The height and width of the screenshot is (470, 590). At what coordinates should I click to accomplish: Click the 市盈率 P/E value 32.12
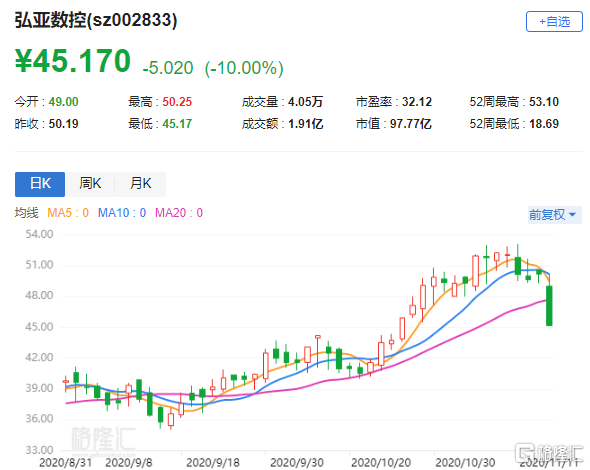[x=417, y=102]
